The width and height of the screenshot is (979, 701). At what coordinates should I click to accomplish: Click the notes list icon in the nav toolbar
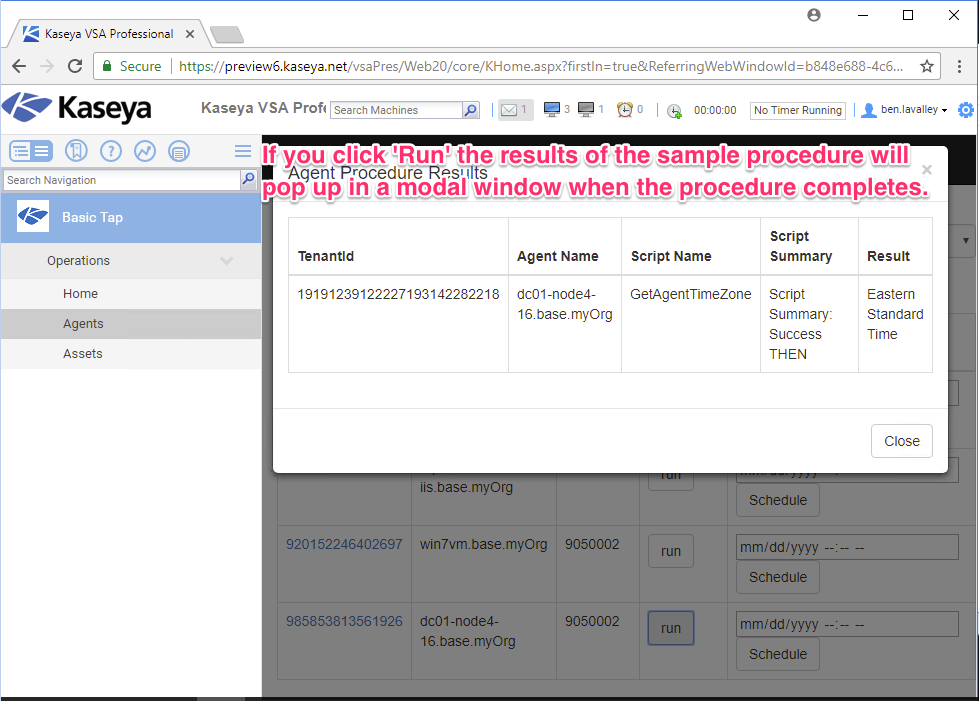pos(179,150)
